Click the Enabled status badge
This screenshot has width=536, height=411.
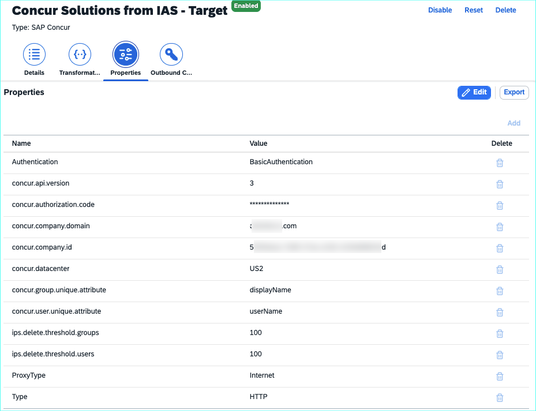246,6
